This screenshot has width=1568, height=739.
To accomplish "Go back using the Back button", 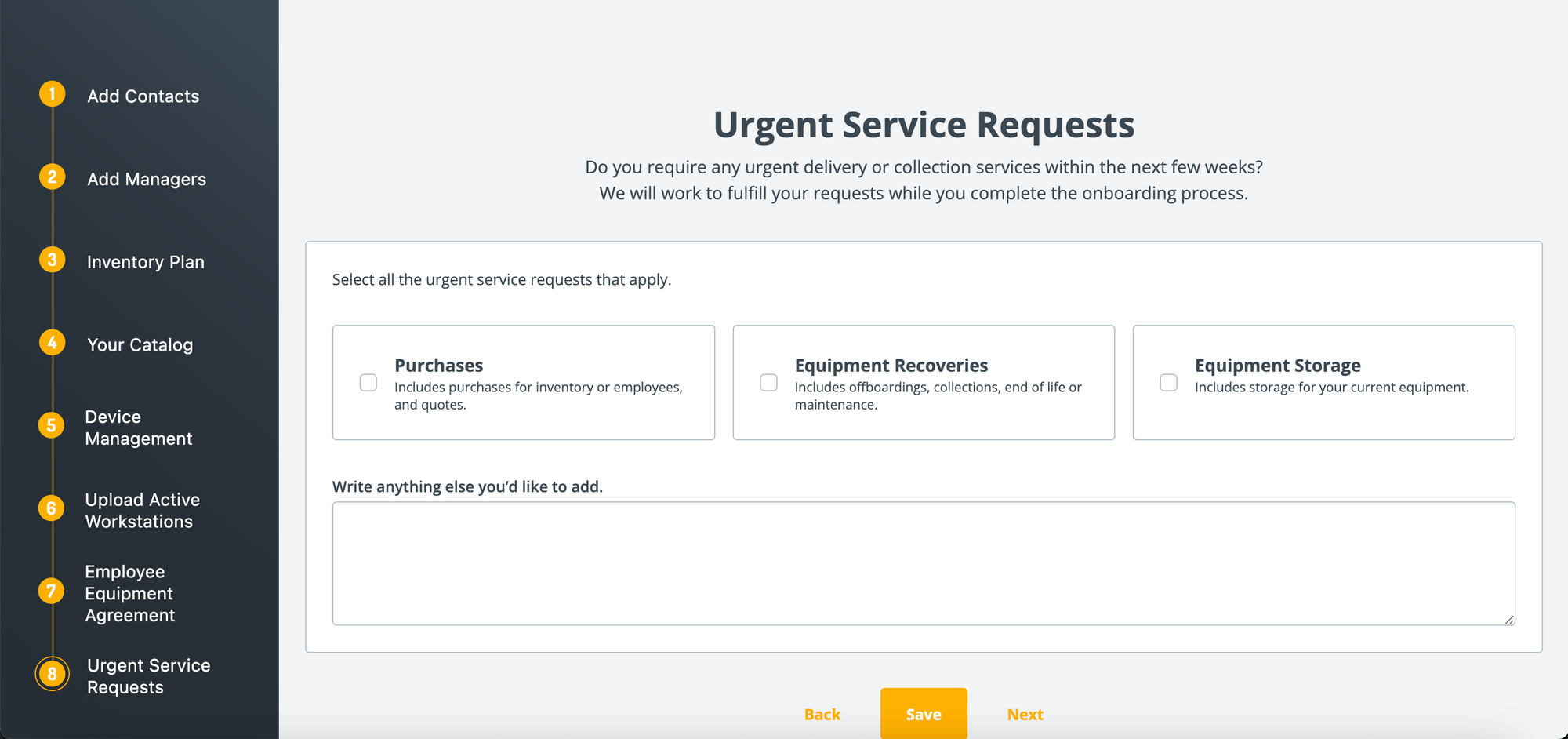I will coord(822,714).
